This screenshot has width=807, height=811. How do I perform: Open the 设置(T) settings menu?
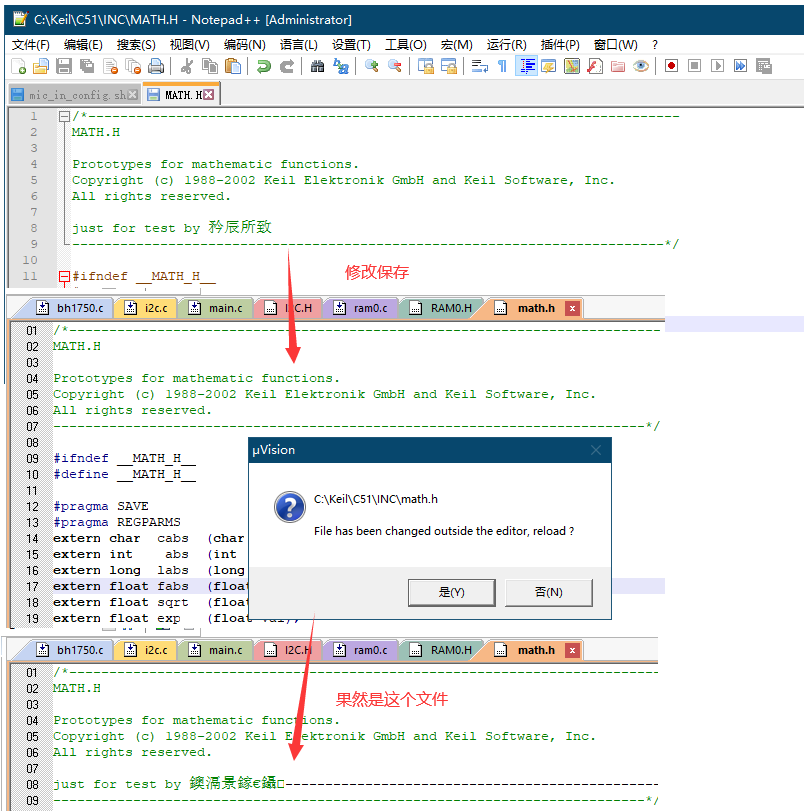(351, 44)
